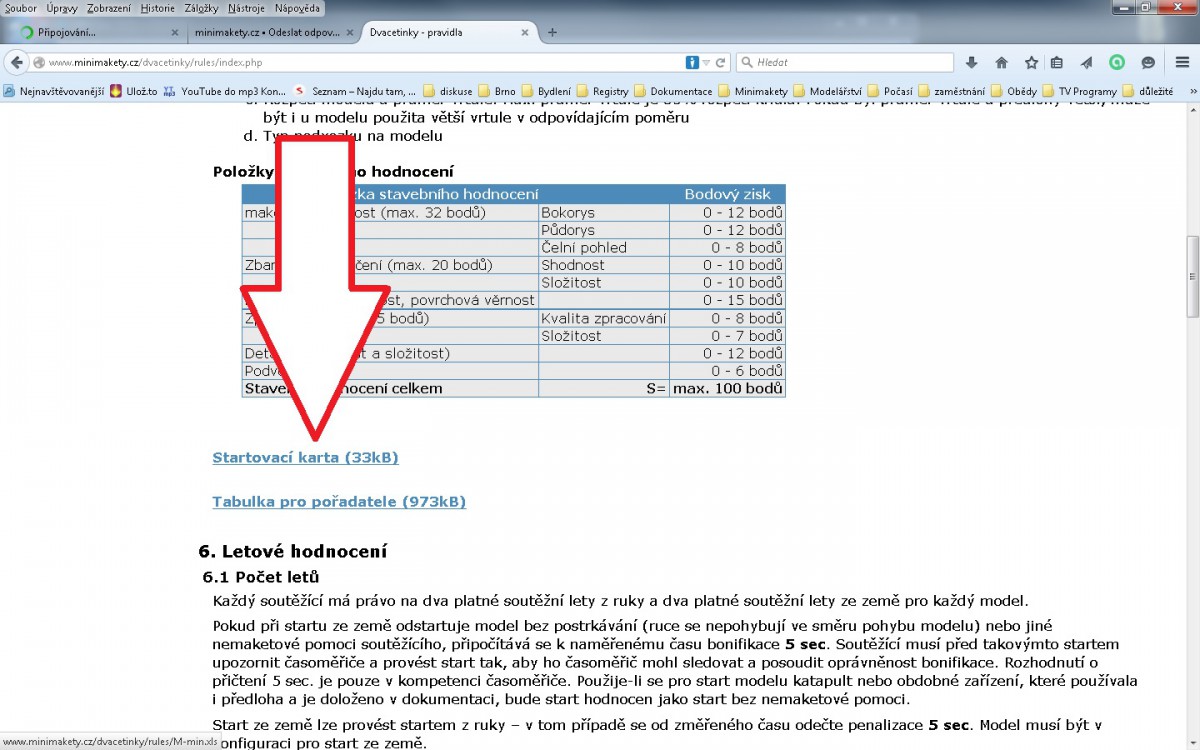This screenshot has height=750, width=1200.
Task: Go to the home page icon
Action: click(1001, 62)
